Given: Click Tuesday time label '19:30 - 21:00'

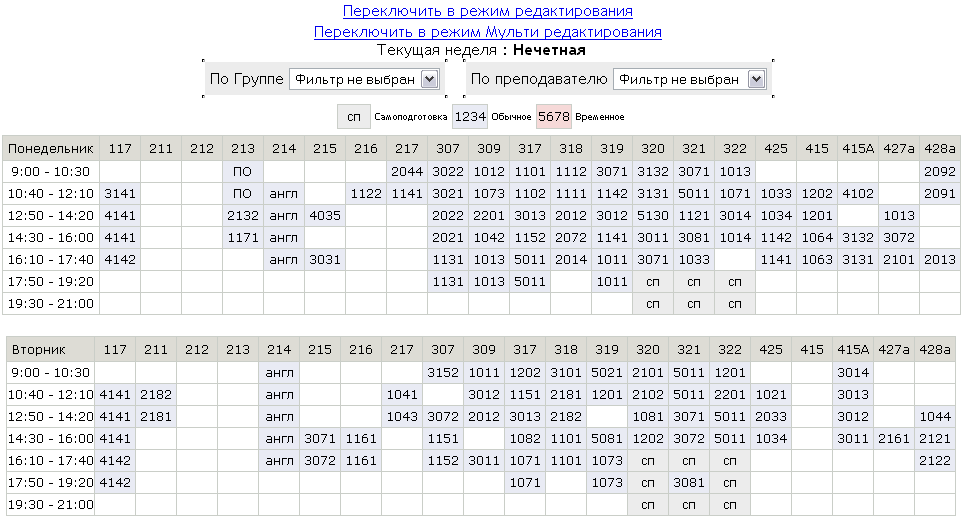Looking at the screenshot, I should (x=50, y=505).
